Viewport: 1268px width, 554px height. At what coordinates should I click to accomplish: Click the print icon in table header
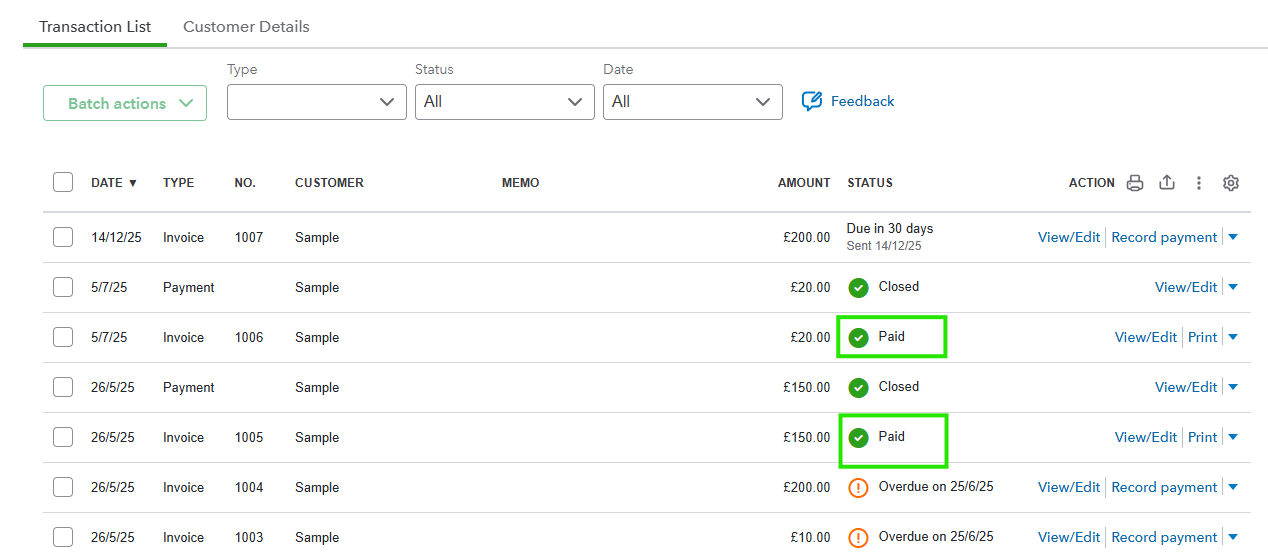point(1134,183)
